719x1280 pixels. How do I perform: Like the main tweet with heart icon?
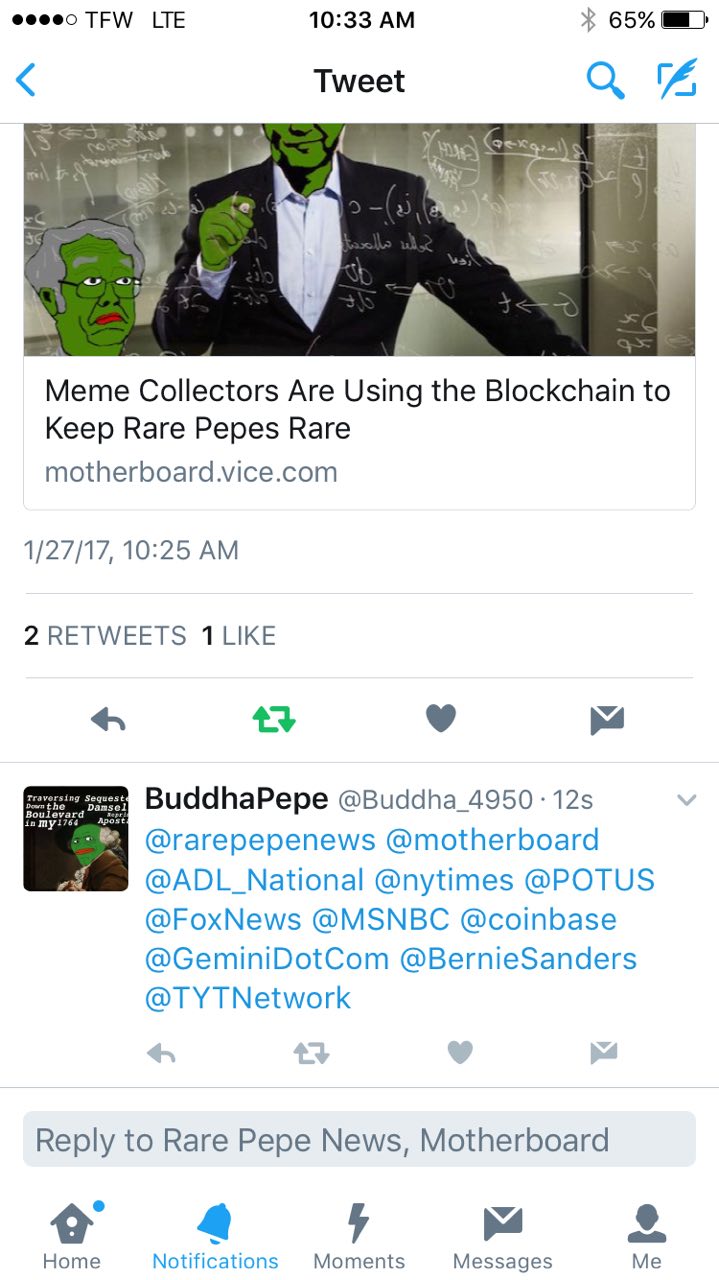(x=441, y=718)
